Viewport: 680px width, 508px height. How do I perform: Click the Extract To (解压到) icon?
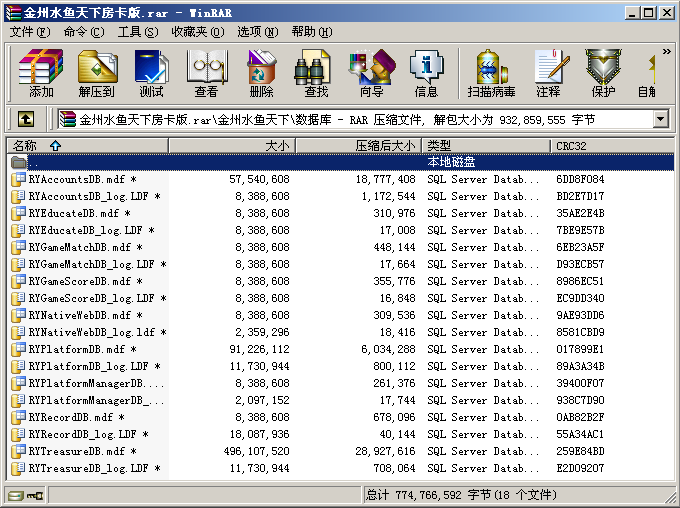[96, 73]
